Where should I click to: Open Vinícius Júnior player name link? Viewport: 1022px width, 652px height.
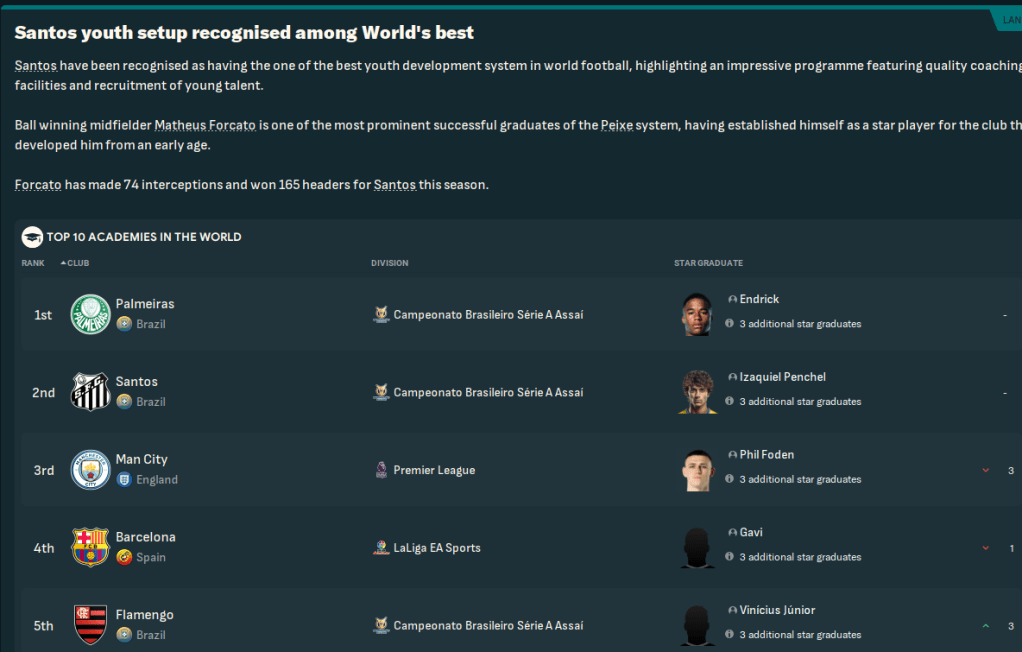point(777,610)
